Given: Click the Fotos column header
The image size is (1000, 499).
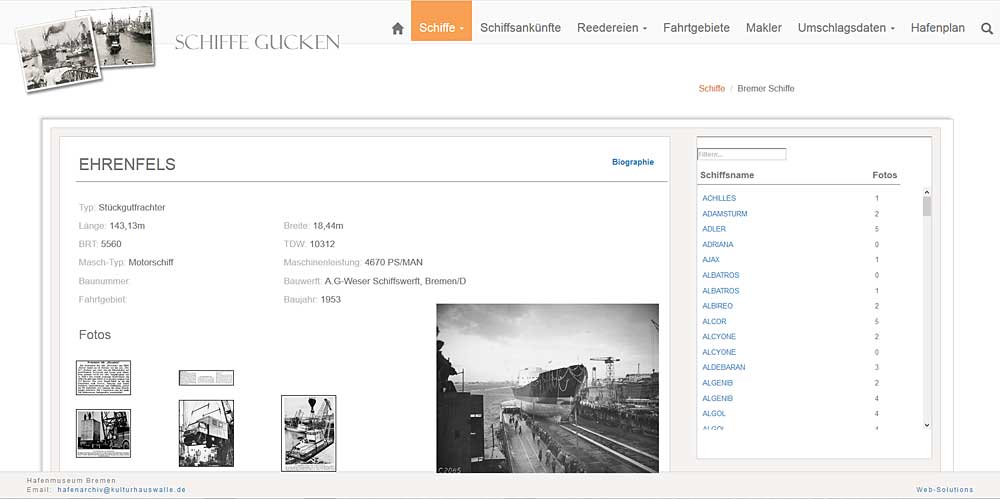Looking at the screenshot, I should (x=885, y=175).
